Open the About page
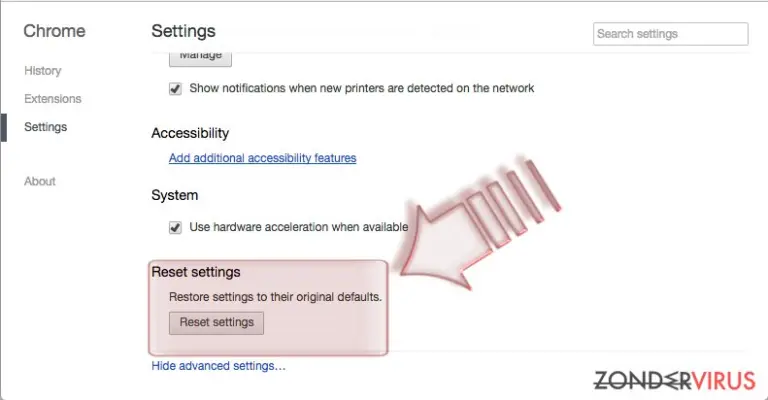This screenshot has width=768, height=400. [x=40, y=181]
